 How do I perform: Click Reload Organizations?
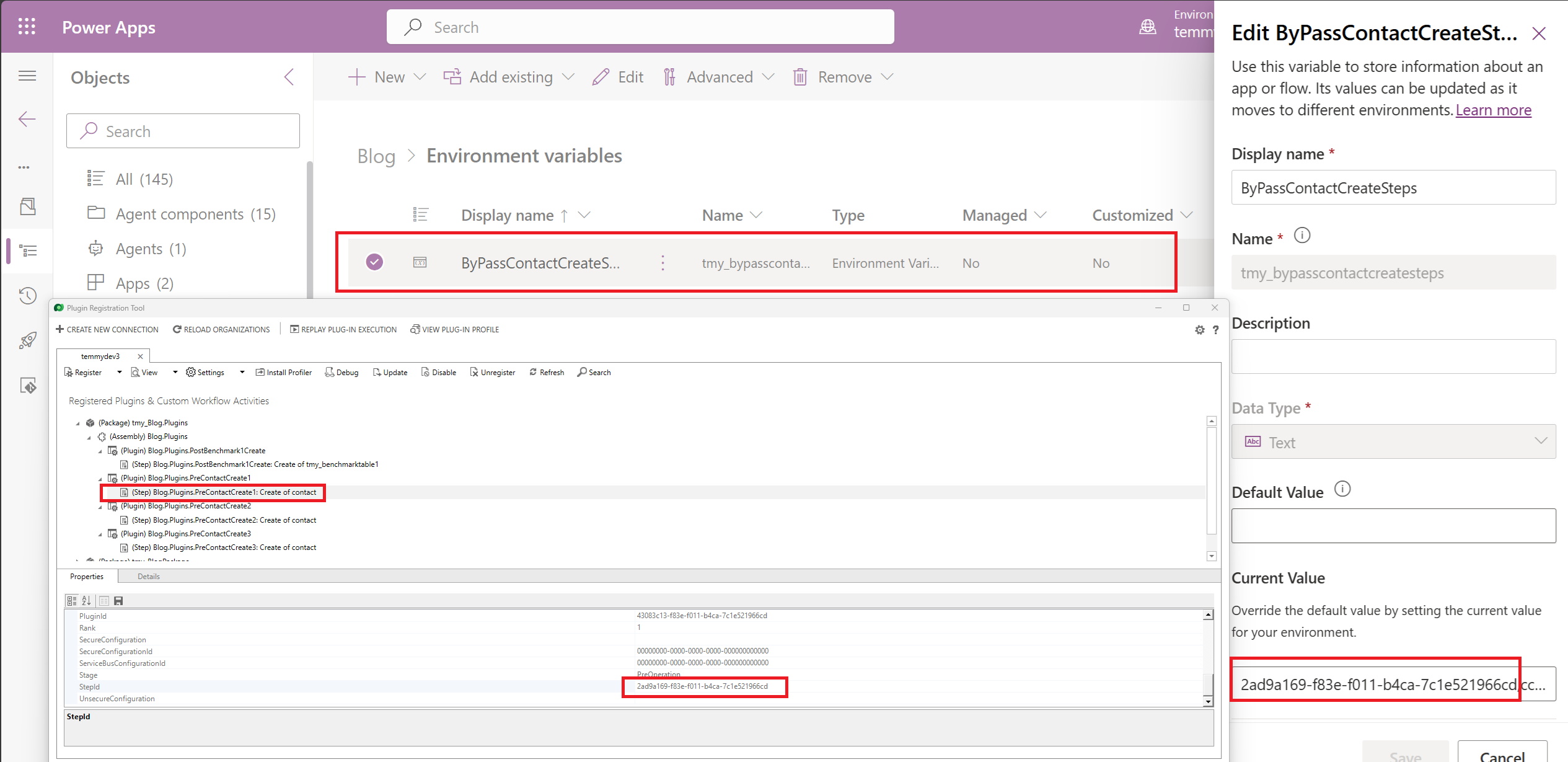click(x=221, y=329)
